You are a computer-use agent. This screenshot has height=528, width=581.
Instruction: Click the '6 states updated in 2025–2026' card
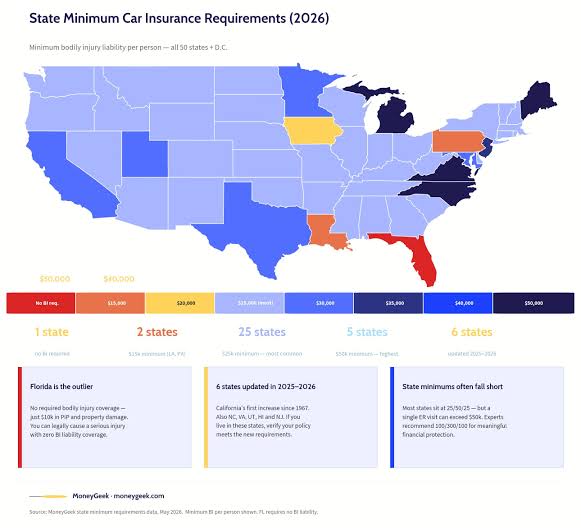pos(291,417)
